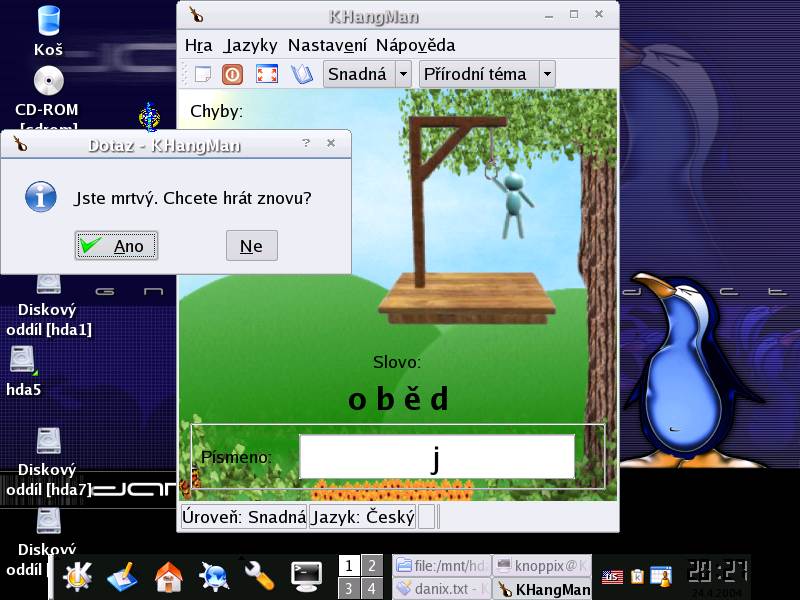Image resolution: width=800 pixels, height=600 pixels.
Task: Click the "Chyby:" label
Action: 216,111
